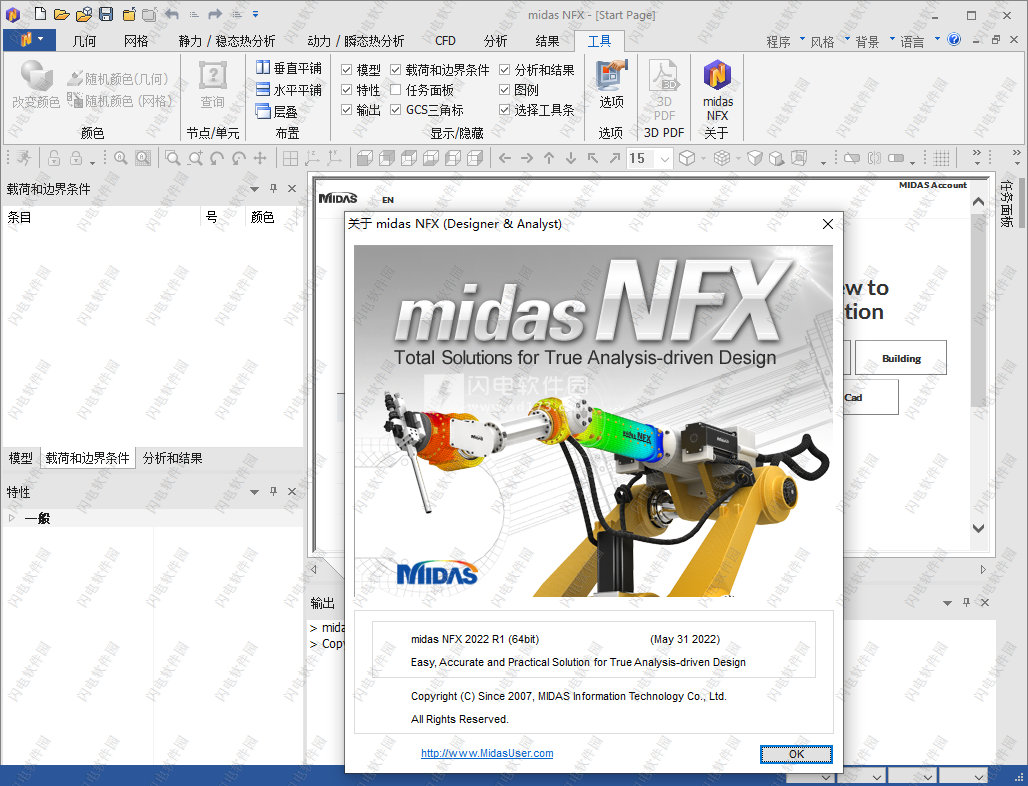Screen dimensions: 1028x786
Task: Click the node/element query (查询) icon
Action: 212,83
